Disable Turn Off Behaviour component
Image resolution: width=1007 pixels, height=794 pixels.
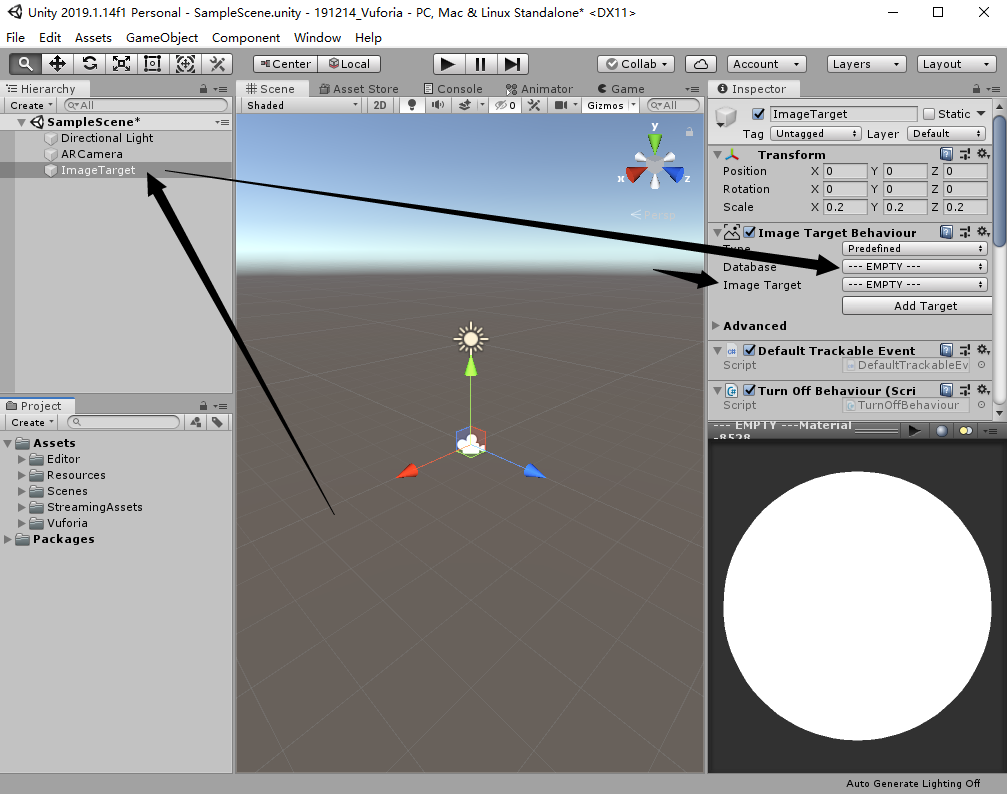749,390
